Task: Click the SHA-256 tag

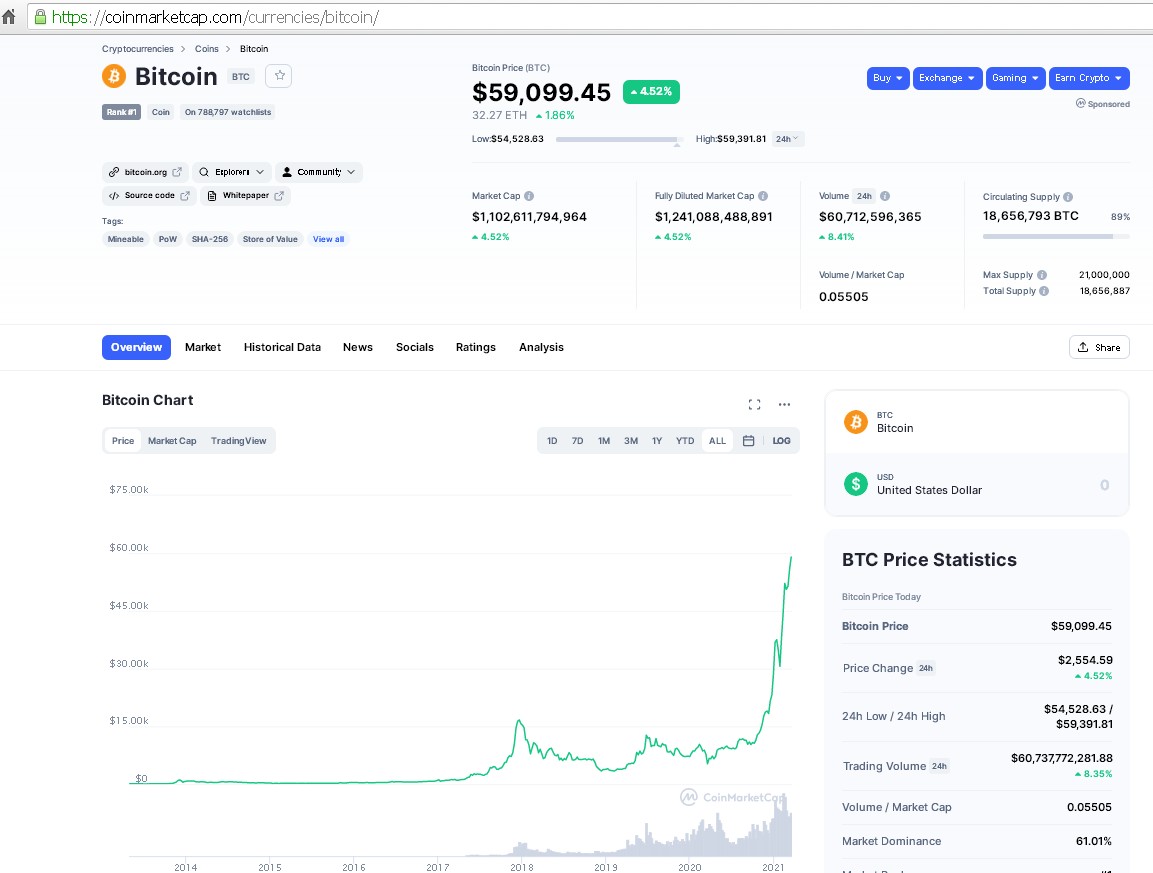Action: pos(210,239)
